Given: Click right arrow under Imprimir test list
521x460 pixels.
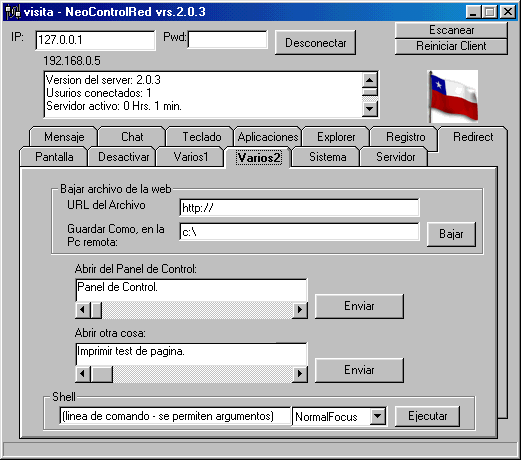Looking at the screenshot, I should [299, 374].
